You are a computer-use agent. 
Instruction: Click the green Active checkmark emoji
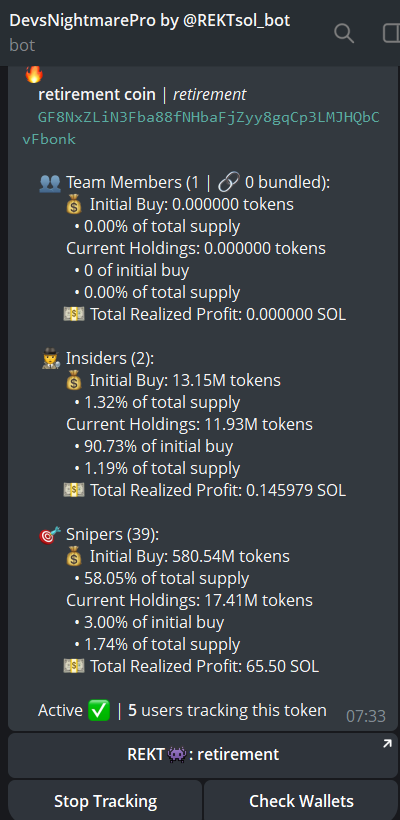(99, 711)
